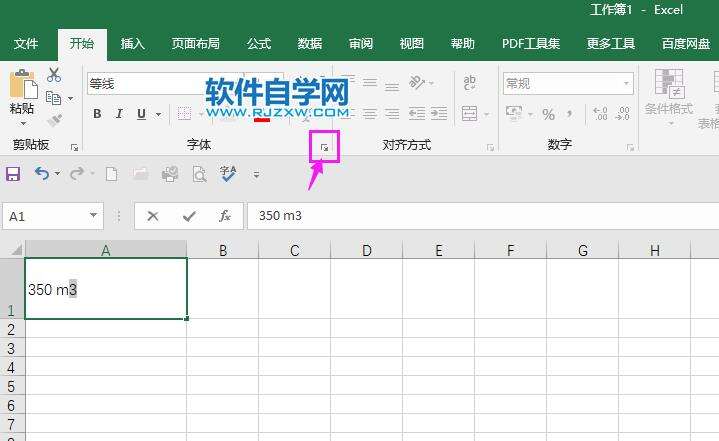Image resolution: width=719 pixels, height=441 pixels.
Task: Toggle Underline formatting
Action: [141, 114]
